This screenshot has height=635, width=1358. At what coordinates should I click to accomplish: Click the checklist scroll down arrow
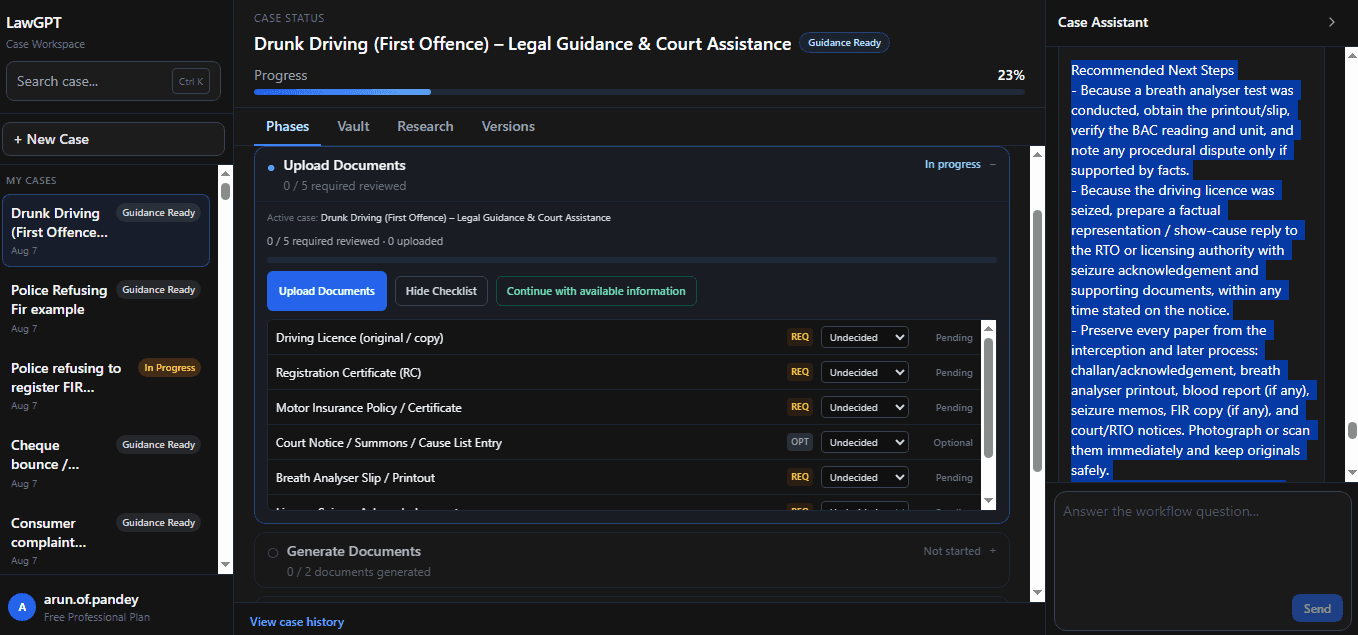coord(989,500)
